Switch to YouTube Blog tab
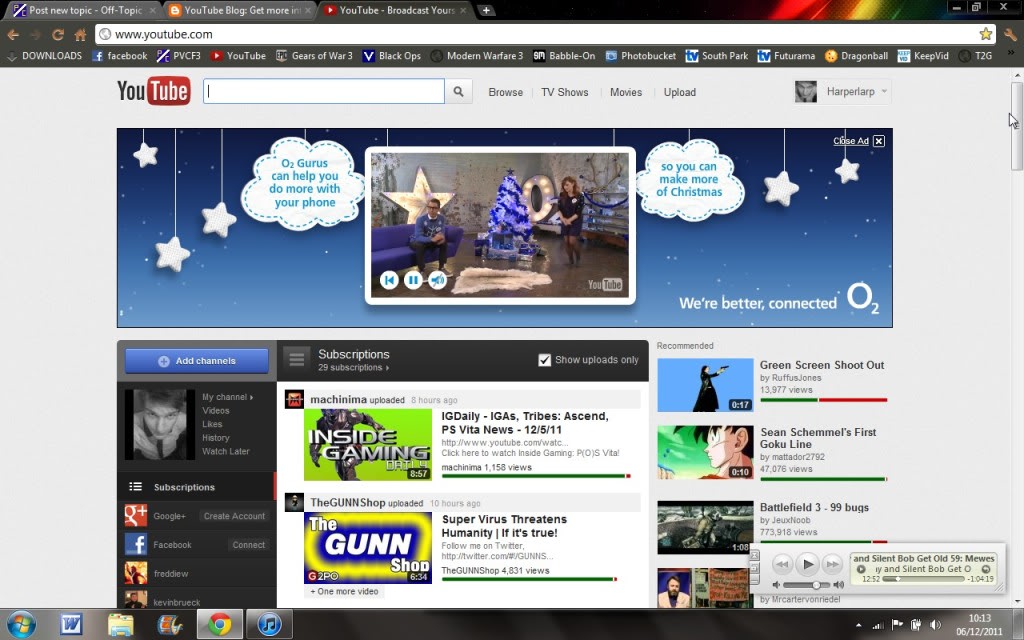The image size is (1024, 640). 240,10
